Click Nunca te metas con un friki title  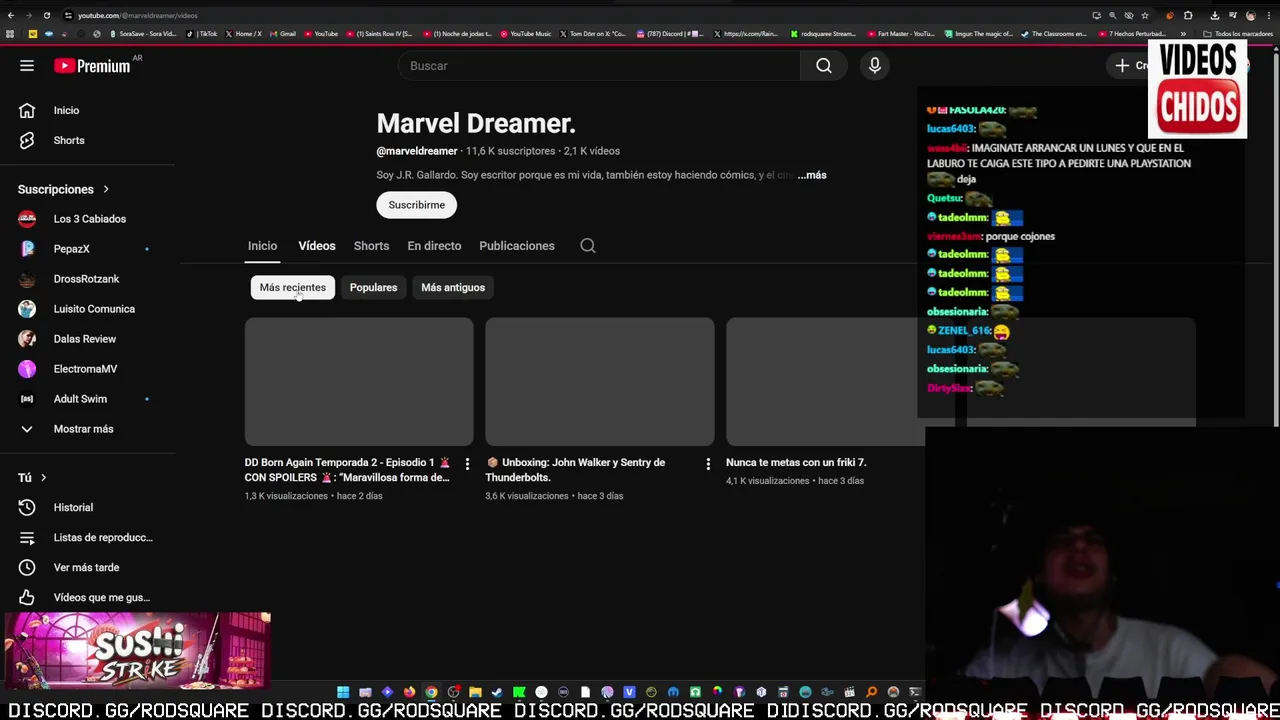[796, 463]
